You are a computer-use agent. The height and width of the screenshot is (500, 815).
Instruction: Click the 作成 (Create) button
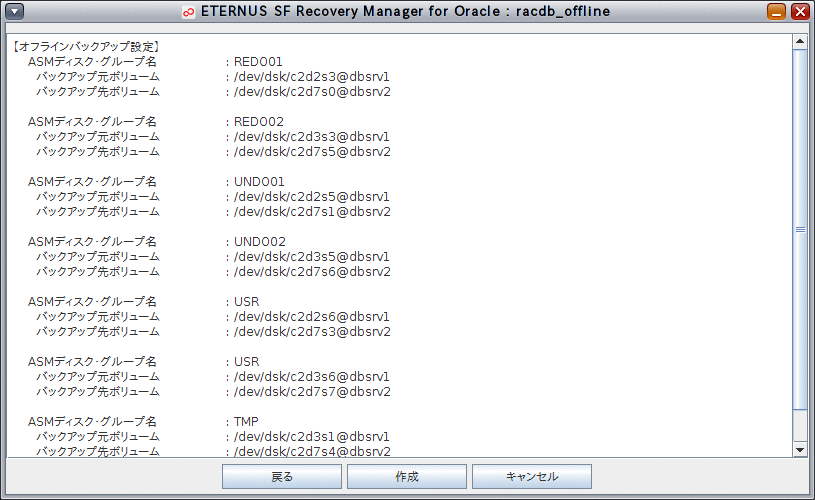point(406,477)
